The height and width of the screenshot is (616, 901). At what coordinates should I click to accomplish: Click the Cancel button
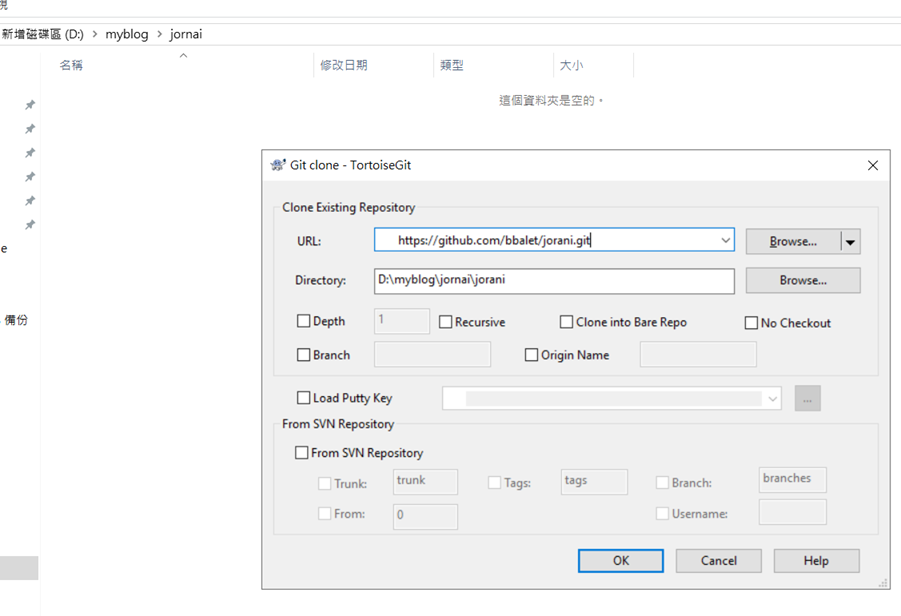(x=718, y=561)
